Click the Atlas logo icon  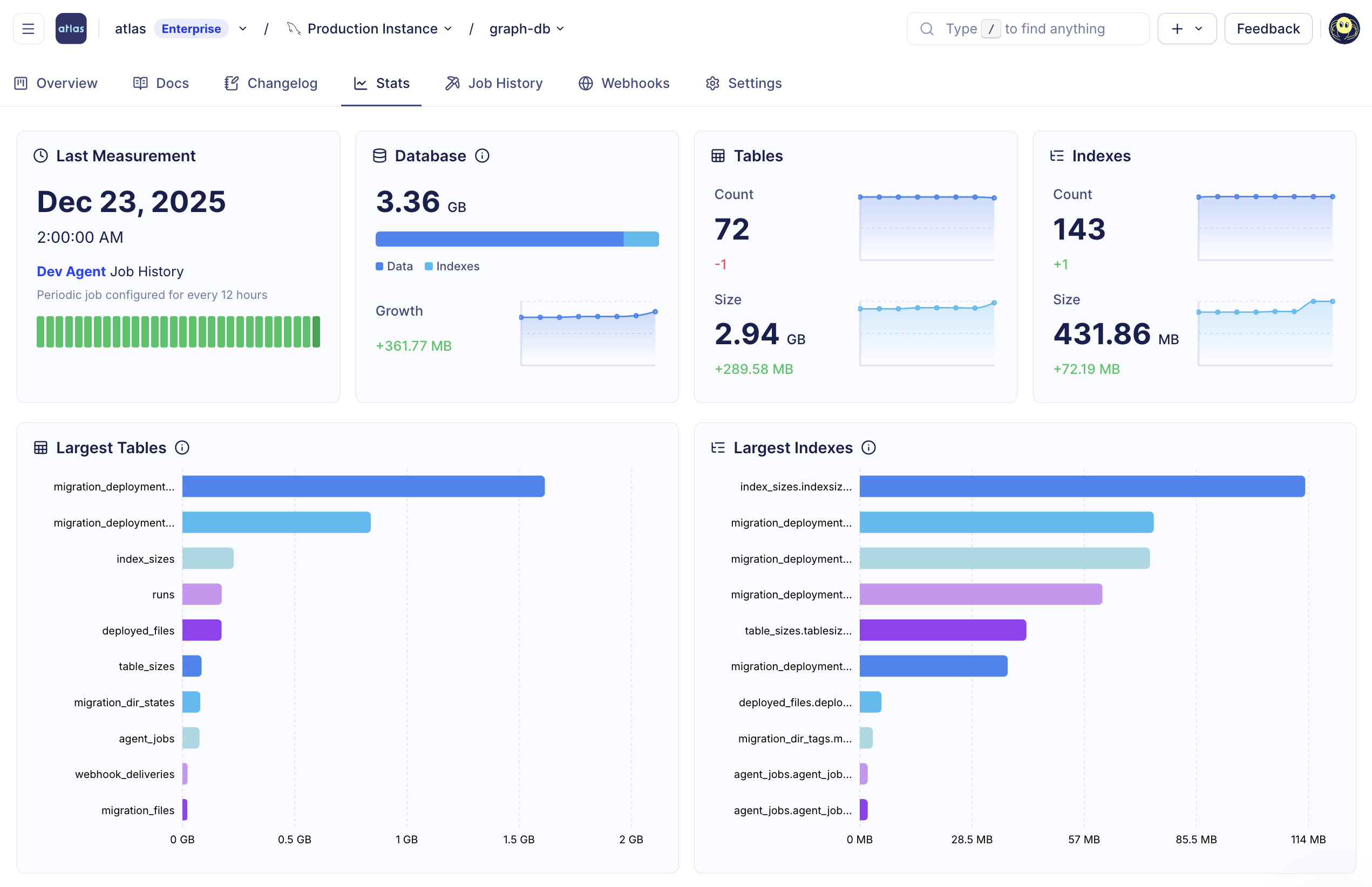(x=71, y=28)
